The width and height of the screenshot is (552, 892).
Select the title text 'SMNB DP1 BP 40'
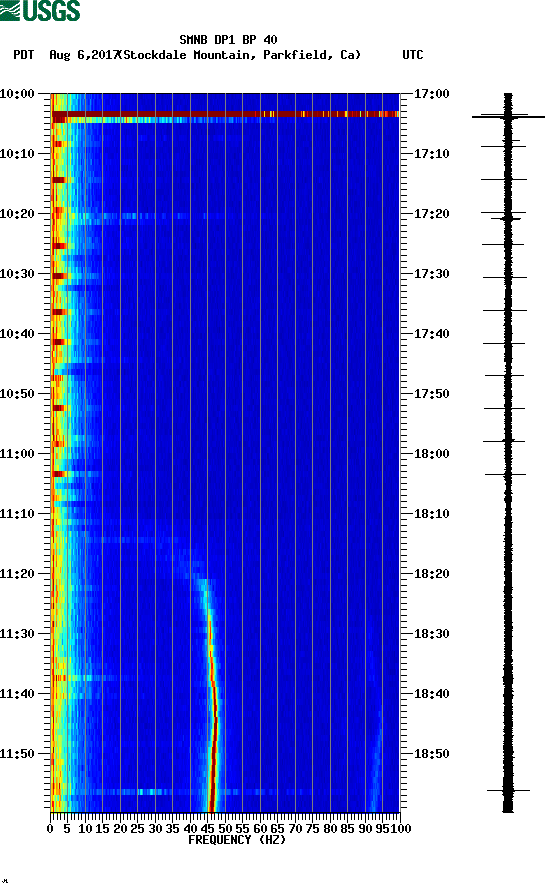tap(228, 40)
